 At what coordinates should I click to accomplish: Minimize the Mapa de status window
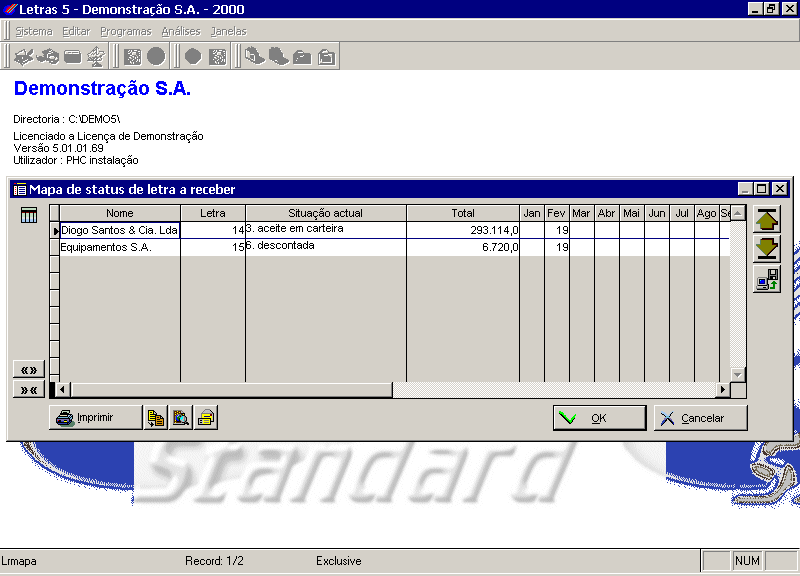(x=745, y=189)
